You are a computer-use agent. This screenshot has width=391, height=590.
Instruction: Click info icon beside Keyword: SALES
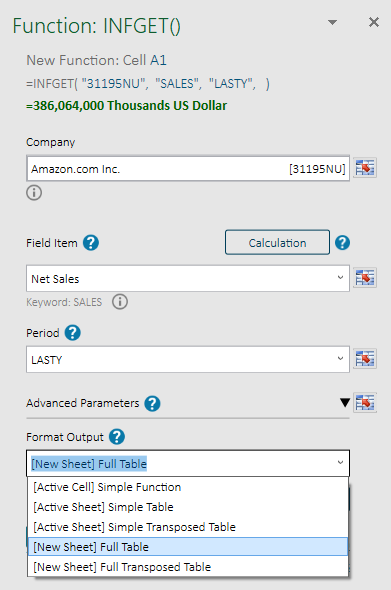[120, 302]
